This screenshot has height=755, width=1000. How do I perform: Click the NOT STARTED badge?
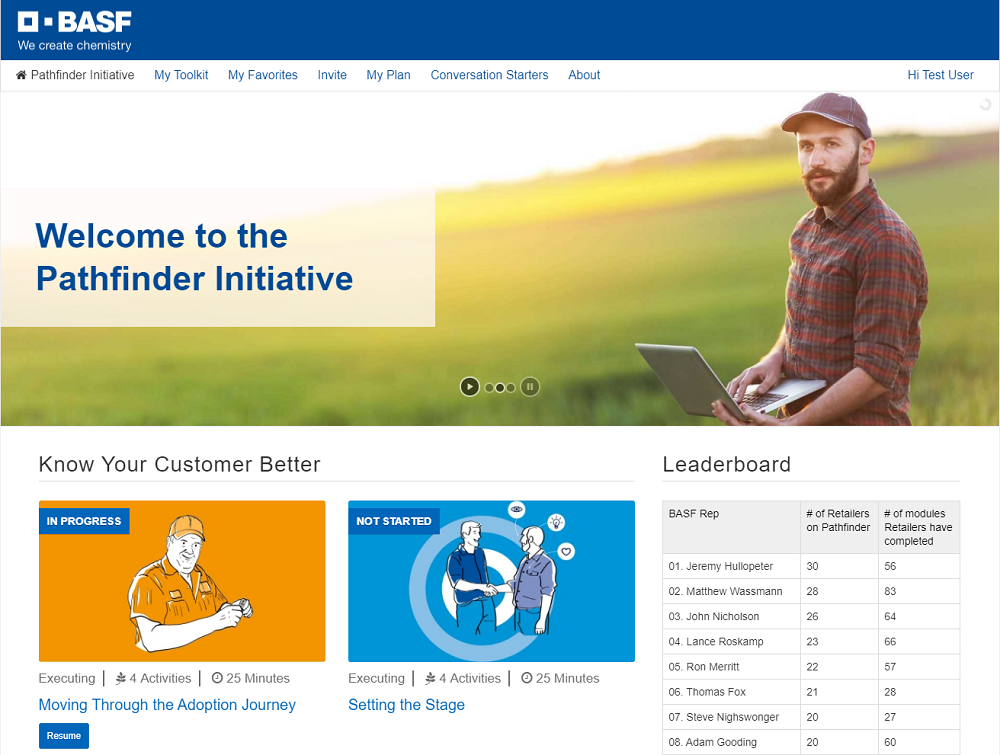point(393,521)
